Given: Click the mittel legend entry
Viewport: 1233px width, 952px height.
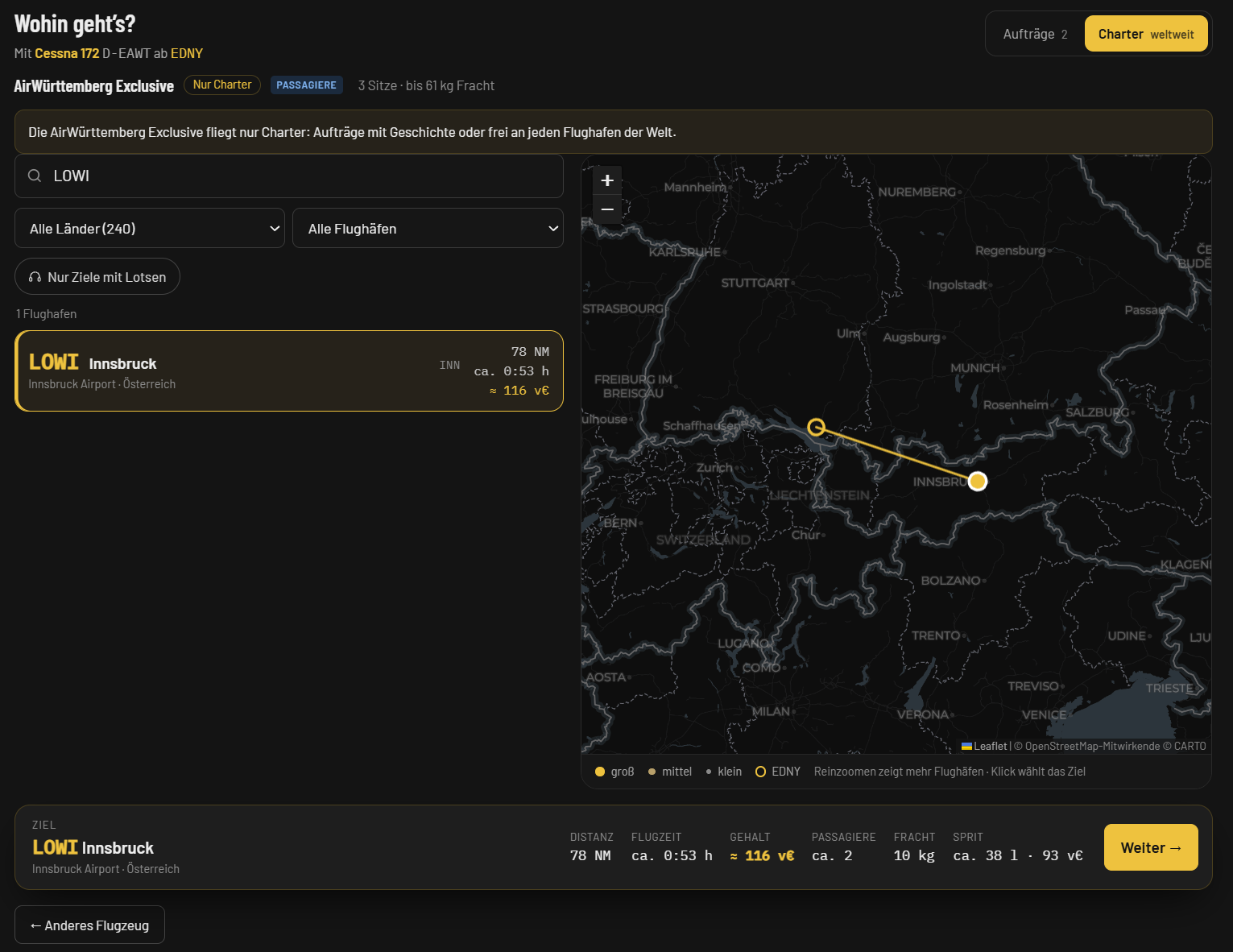Looking at the screenshot, I should point(669,772).
